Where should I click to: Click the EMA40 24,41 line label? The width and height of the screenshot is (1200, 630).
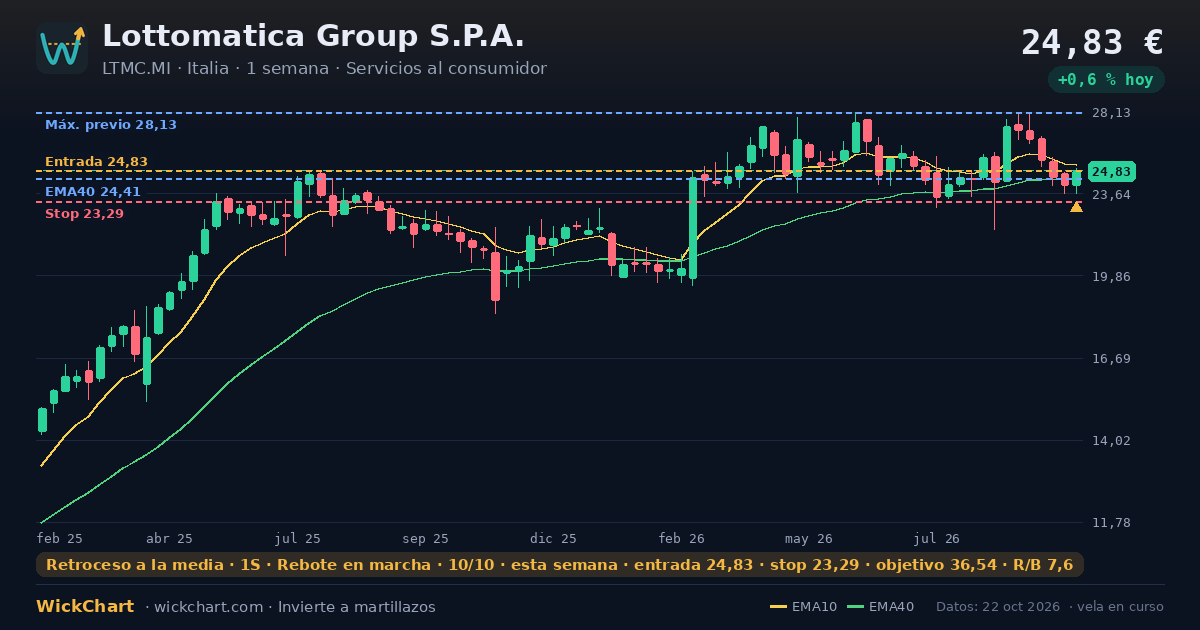coord(93,192)
